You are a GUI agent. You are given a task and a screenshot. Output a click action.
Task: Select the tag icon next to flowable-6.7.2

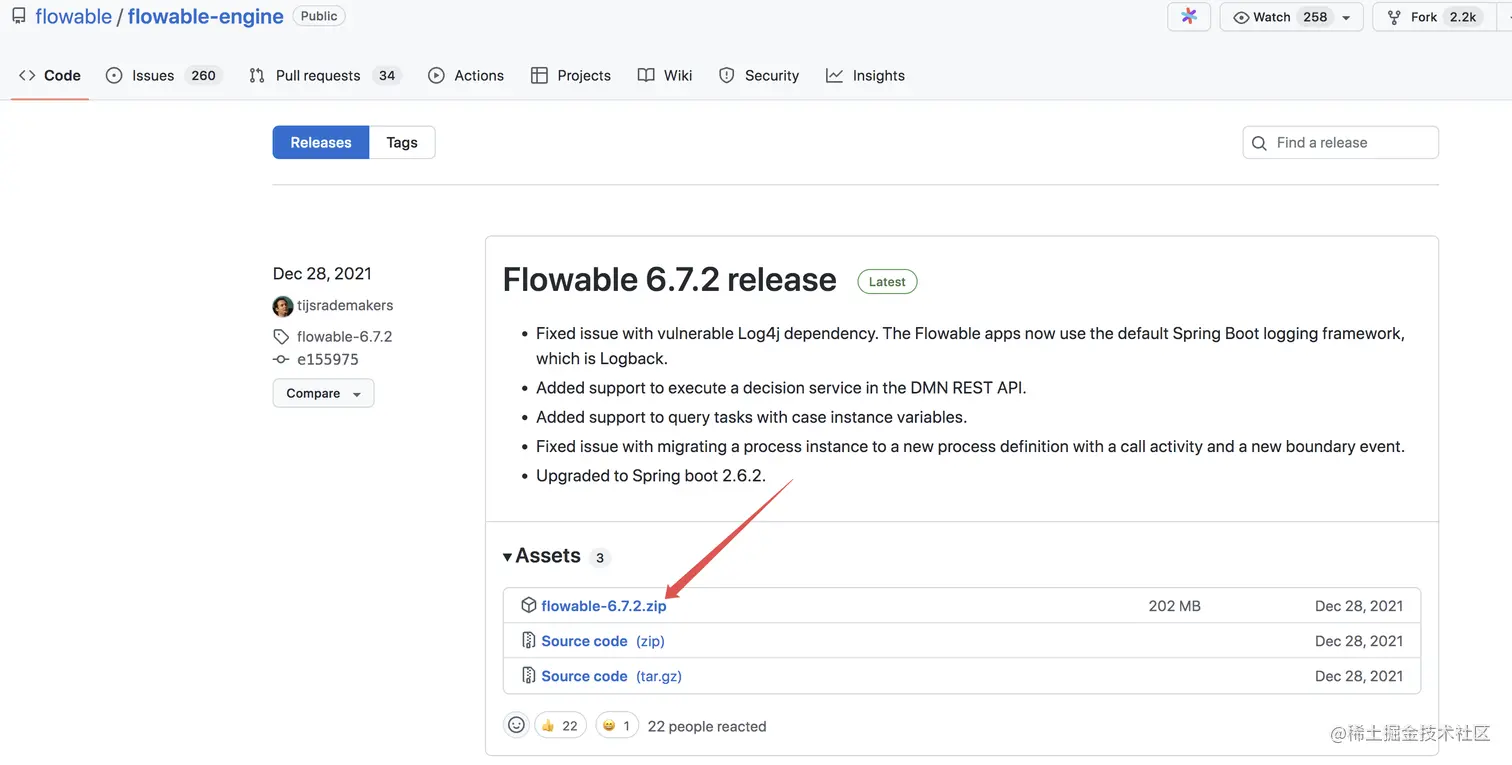tap(281, 336)
